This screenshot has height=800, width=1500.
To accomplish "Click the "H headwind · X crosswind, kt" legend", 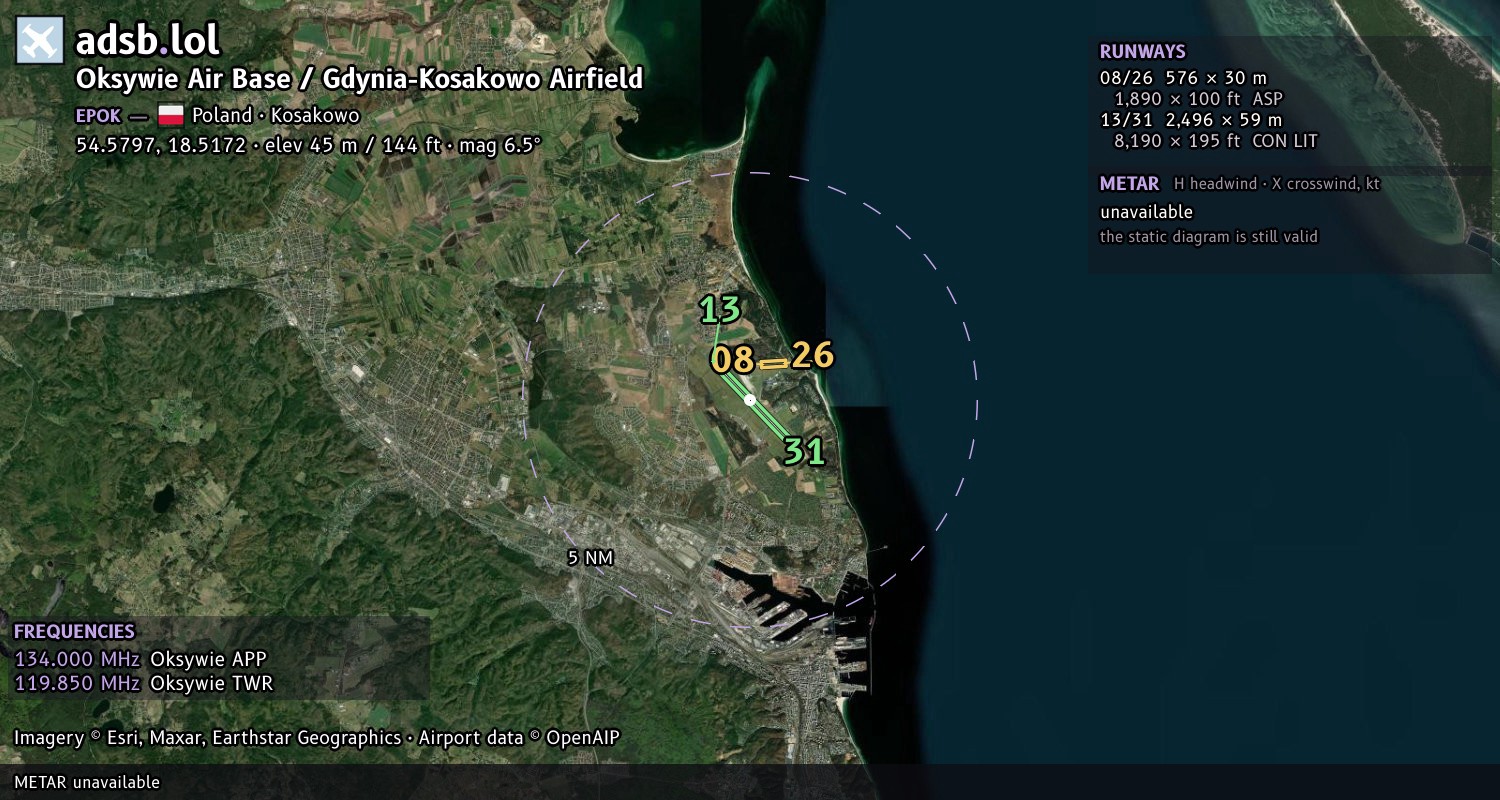I will (1277, 184).
